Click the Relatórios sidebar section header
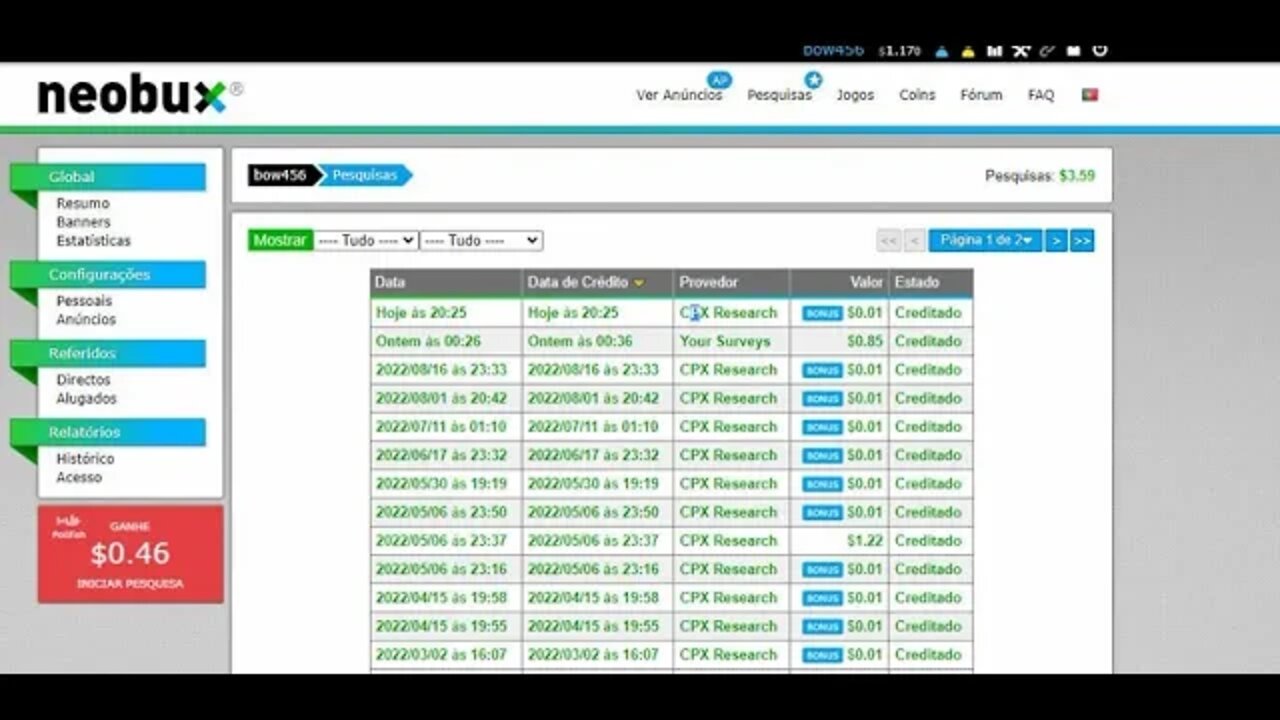The width and height of the screenshot is (1280, 720). tap(108, 433)
